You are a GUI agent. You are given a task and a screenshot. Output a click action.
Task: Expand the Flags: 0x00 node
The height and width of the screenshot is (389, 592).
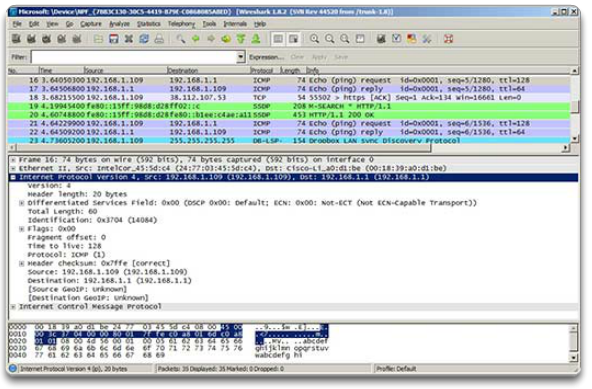pyautogui.click(x=22, y=229)
